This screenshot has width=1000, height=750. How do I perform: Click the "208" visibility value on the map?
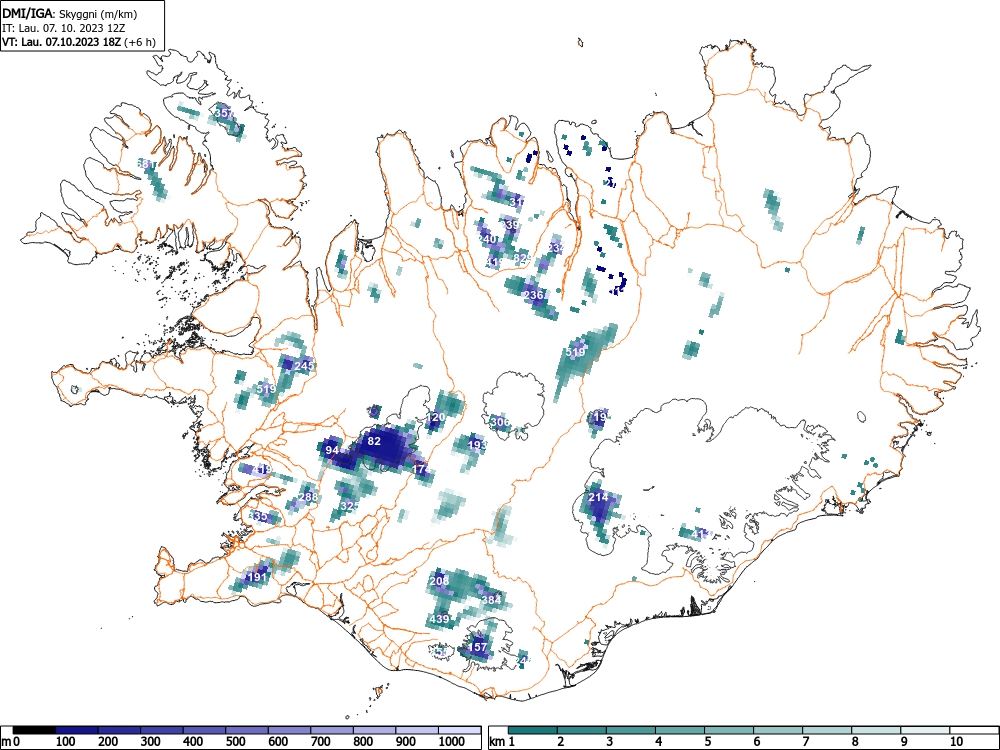pyautogui.click(x=439, y=581)
